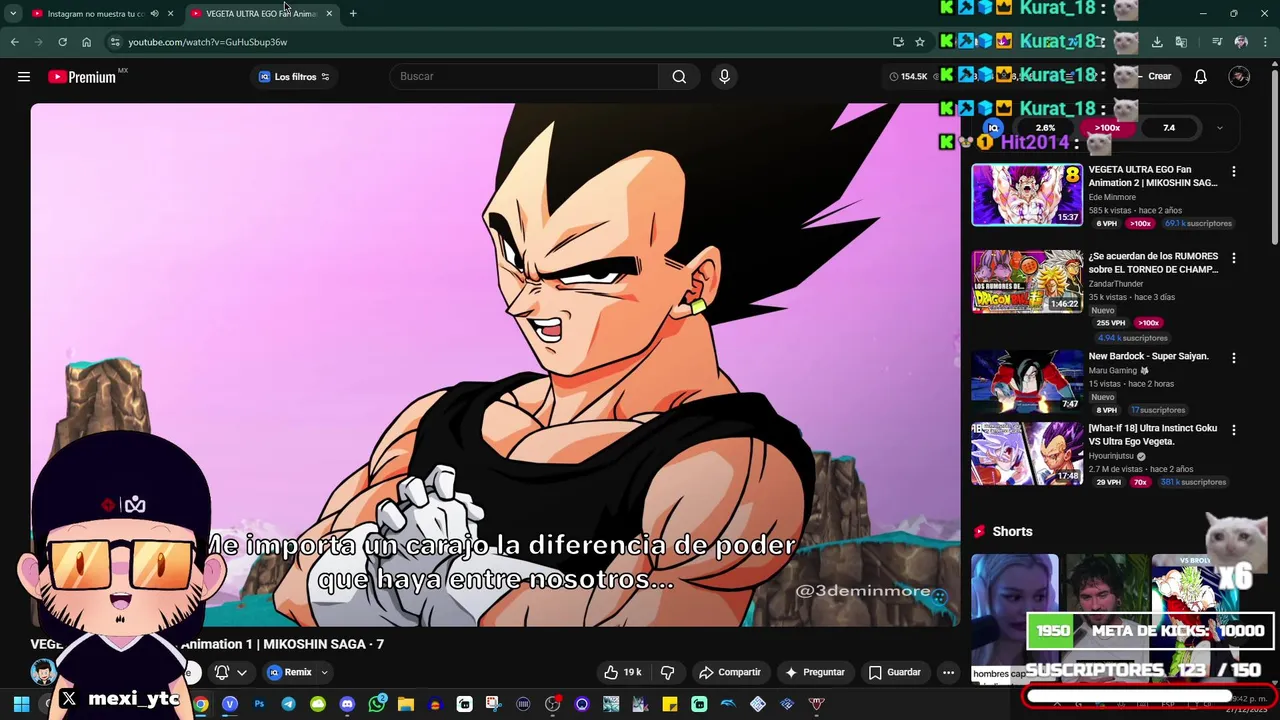Save the video with Guardar
This screenshot has width=1280, height=720.
pos(895,673)
